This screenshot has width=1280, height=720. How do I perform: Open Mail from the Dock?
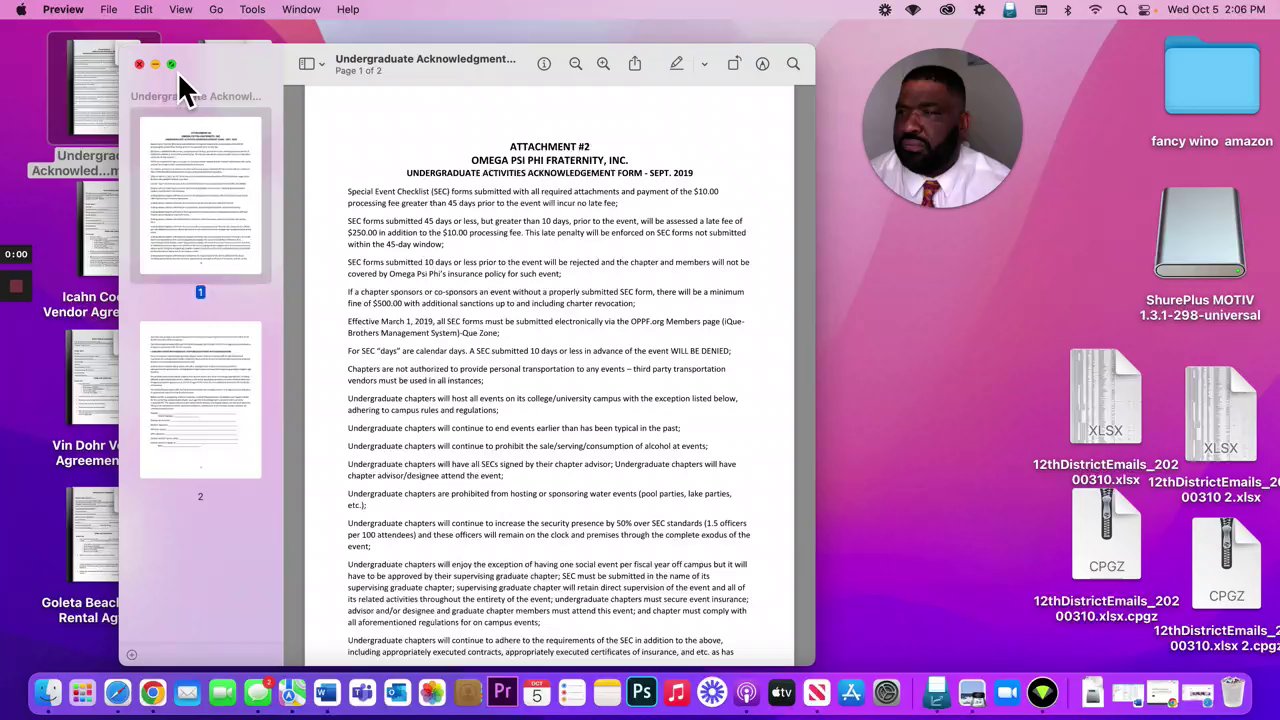(x=188, y=692)
